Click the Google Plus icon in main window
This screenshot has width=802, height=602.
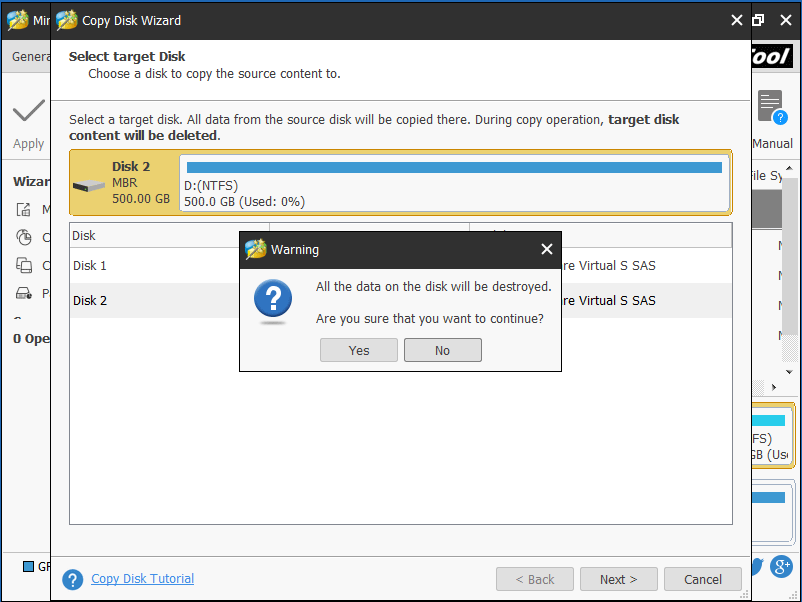click(782, 566)
